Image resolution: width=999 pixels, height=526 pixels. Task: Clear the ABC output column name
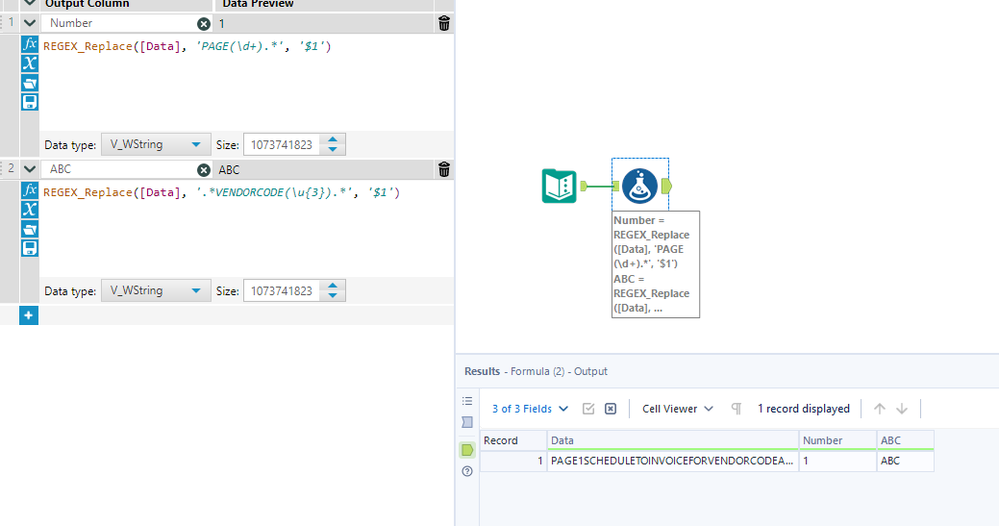[x=203, y=170]
